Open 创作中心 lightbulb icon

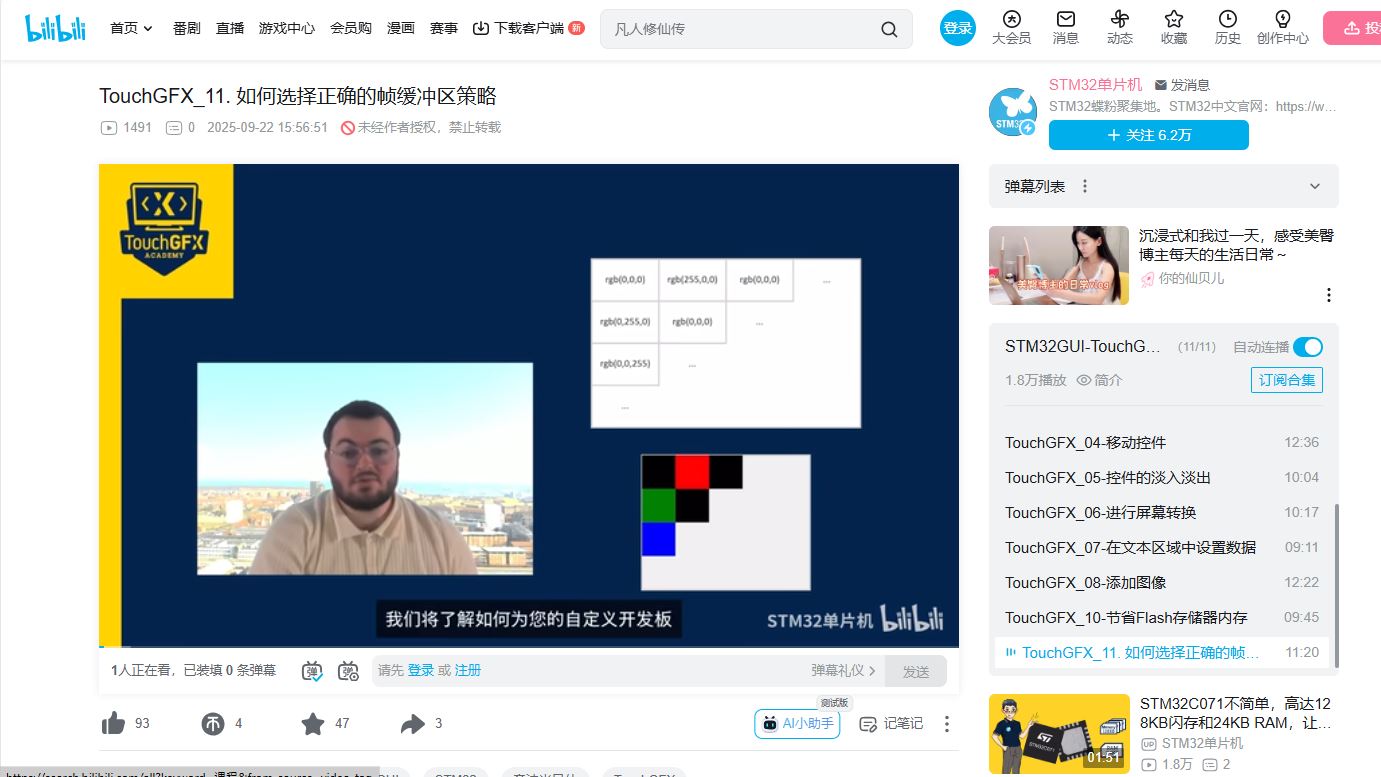pyautogui.click(x=1283, y=28)
